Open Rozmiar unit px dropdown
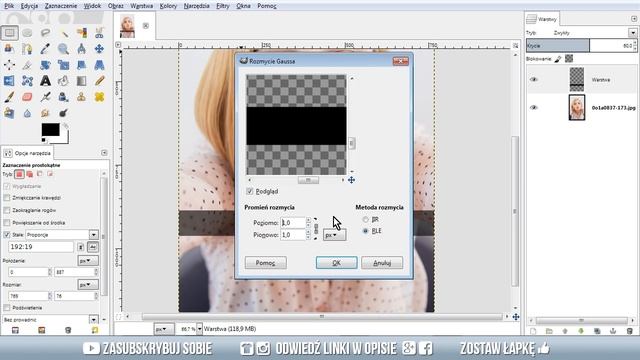Viewport: 640px width, 360px height. tap(87, 284)
